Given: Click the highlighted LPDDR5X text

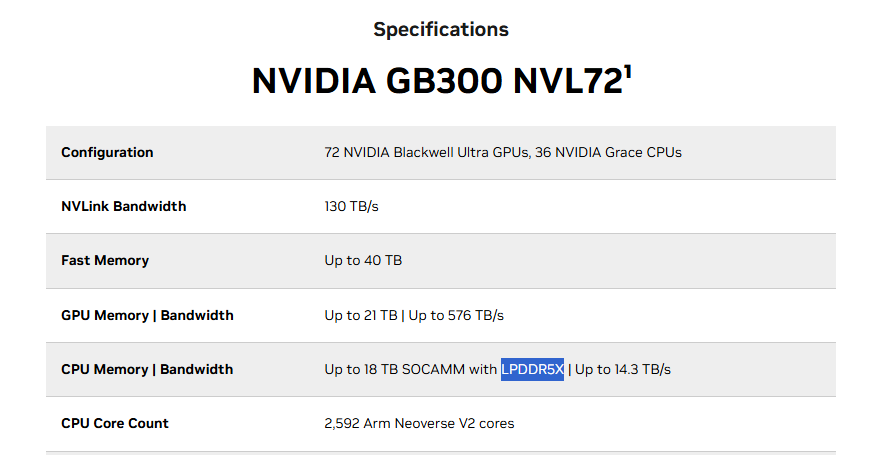Looking at the screenshot, I should pyautogui.click(x=533, y=370).
